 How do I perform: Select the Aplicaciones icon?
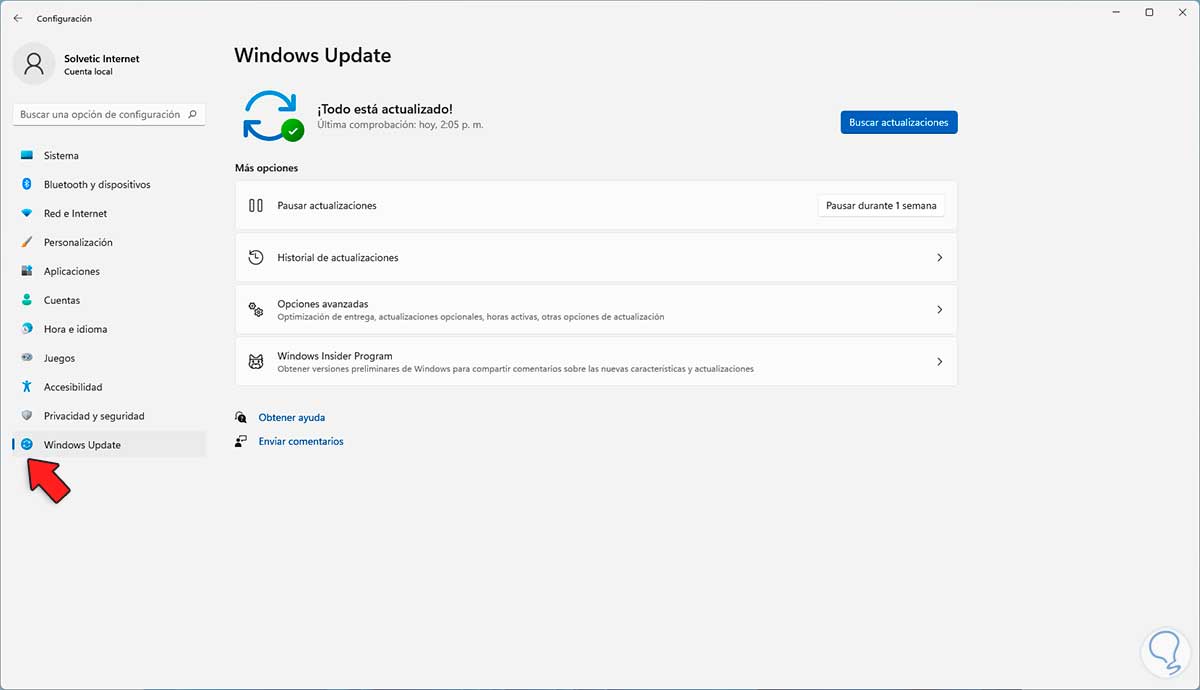coord(26,272)
